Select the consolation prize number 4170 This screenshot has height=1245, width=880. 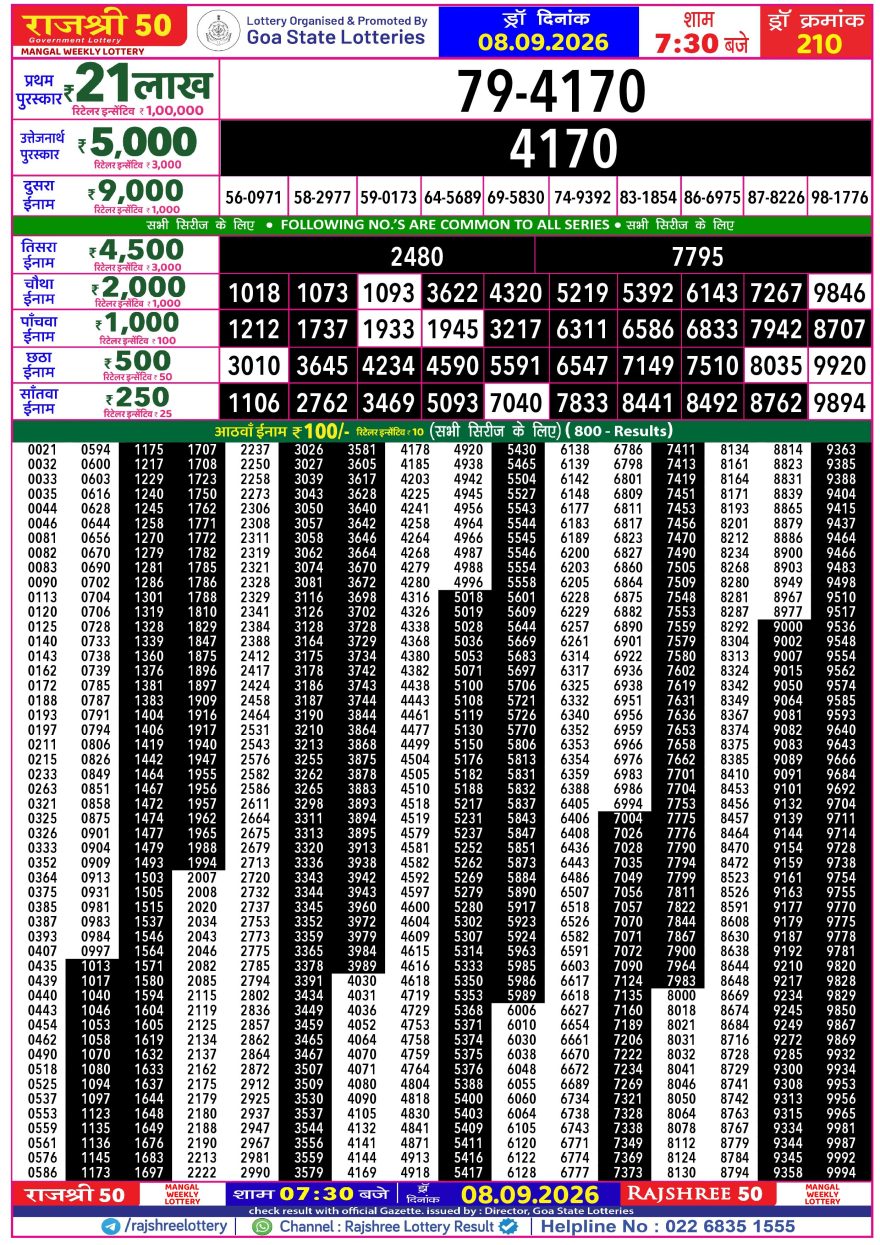point(552,149)
